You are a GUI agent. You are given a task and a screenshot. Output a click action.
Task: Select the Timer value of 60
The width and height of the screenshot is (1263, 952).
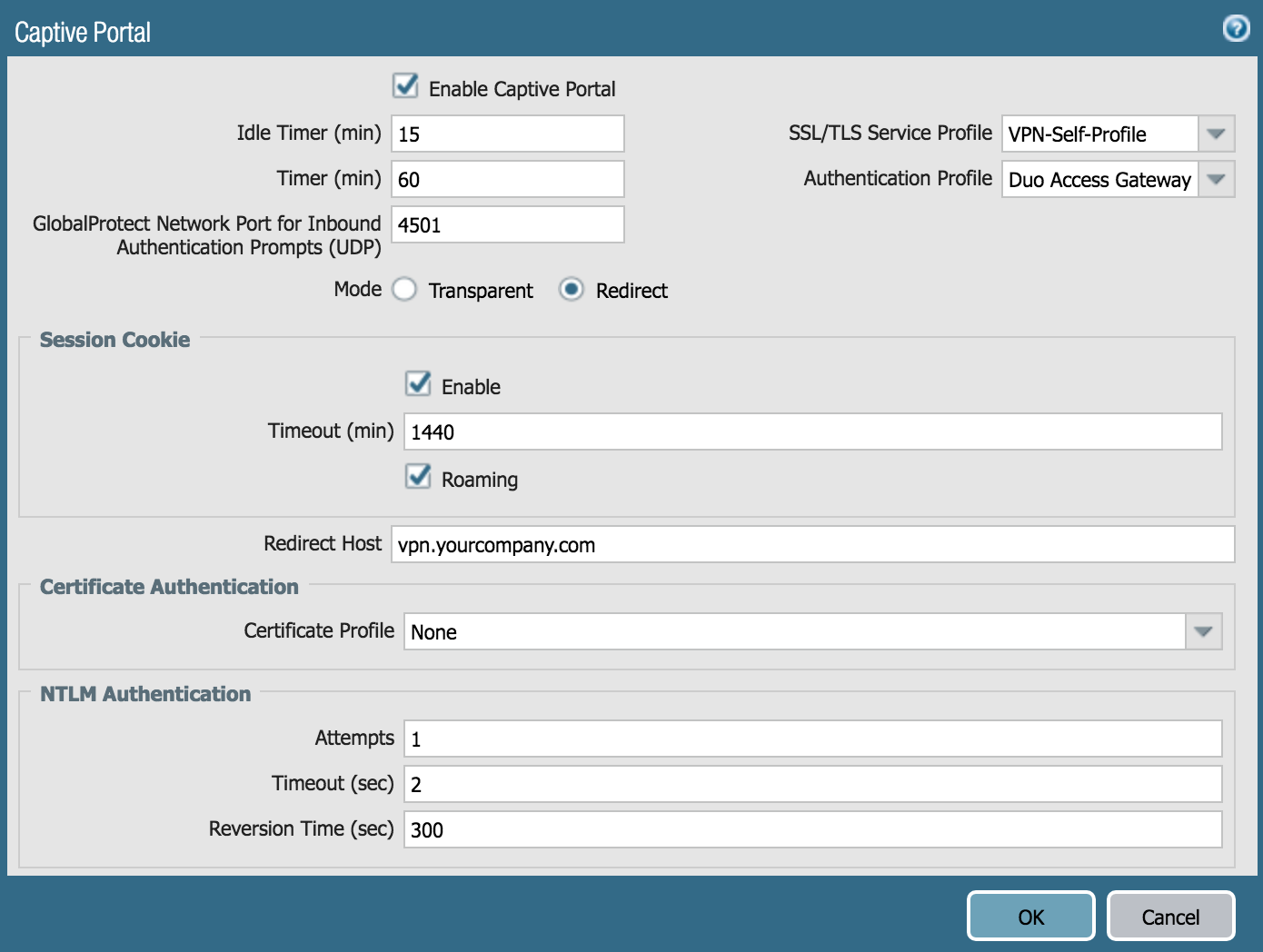[x=506, y=179]
